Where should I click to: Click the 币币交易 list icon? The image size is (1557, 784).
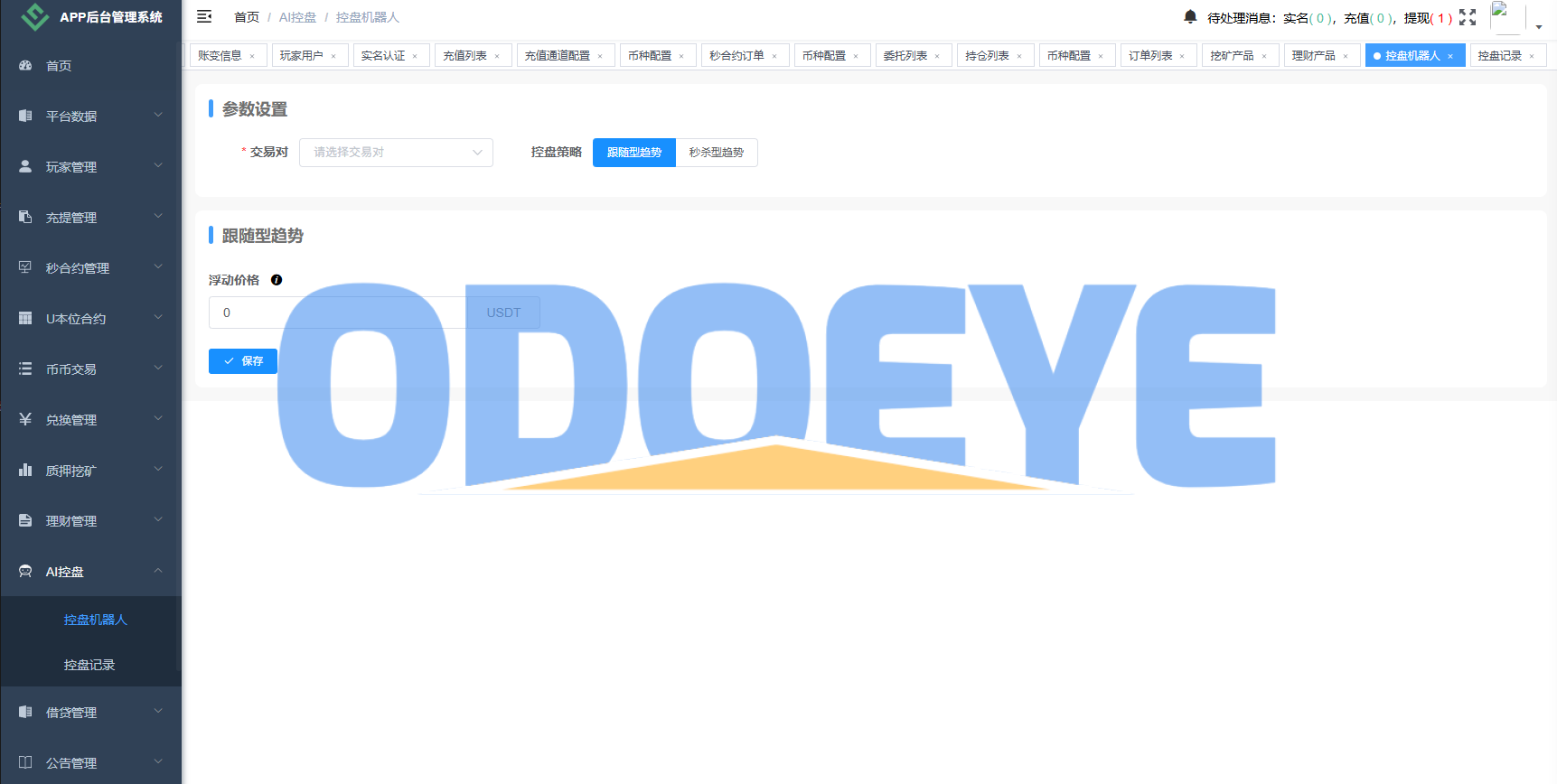pyautogui.click(x=25, y=369)
